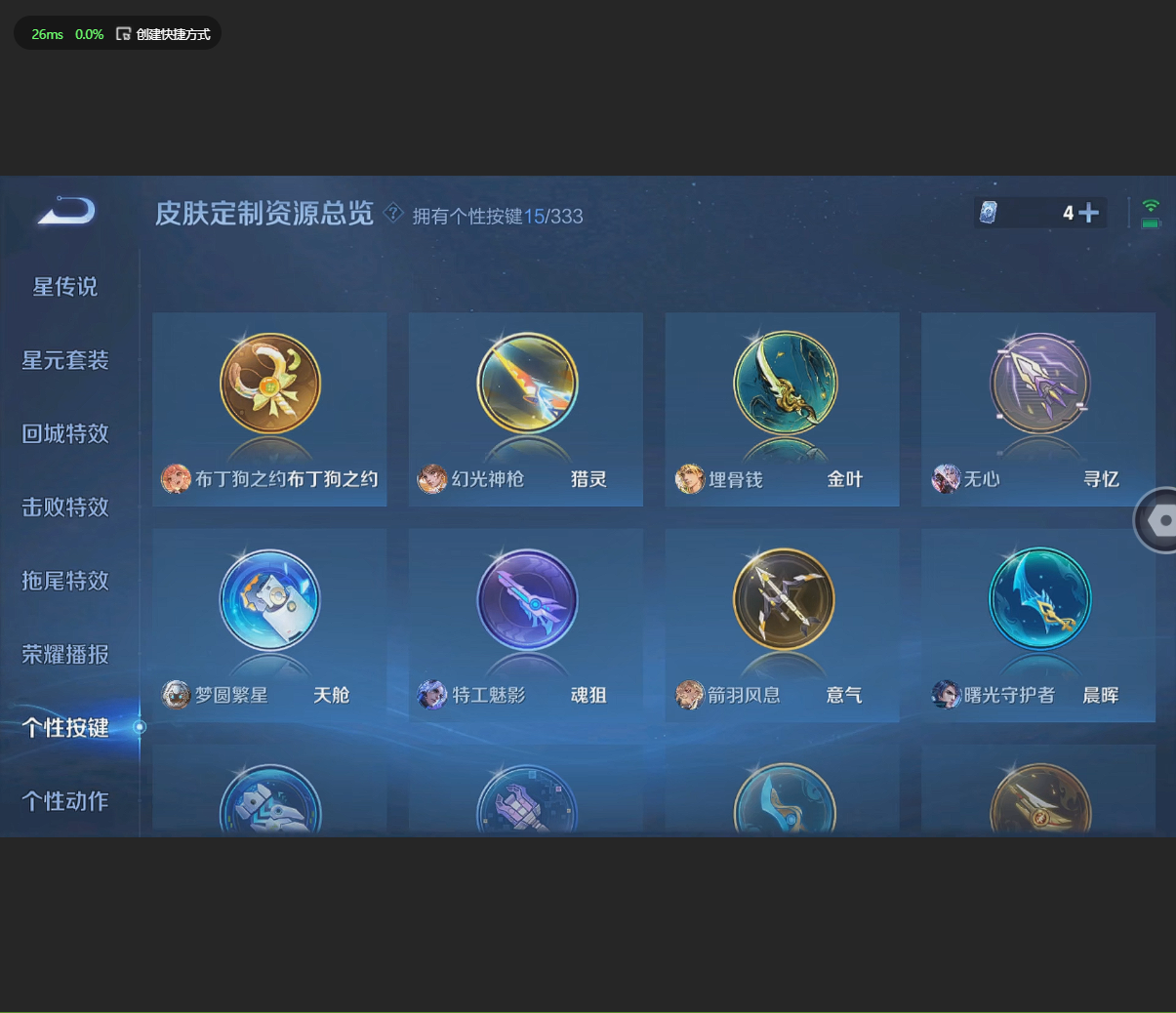Select the 魂狙 custom key for 特工魅影
This screenshot has height=1013, width=1176.
pos(526,600)
